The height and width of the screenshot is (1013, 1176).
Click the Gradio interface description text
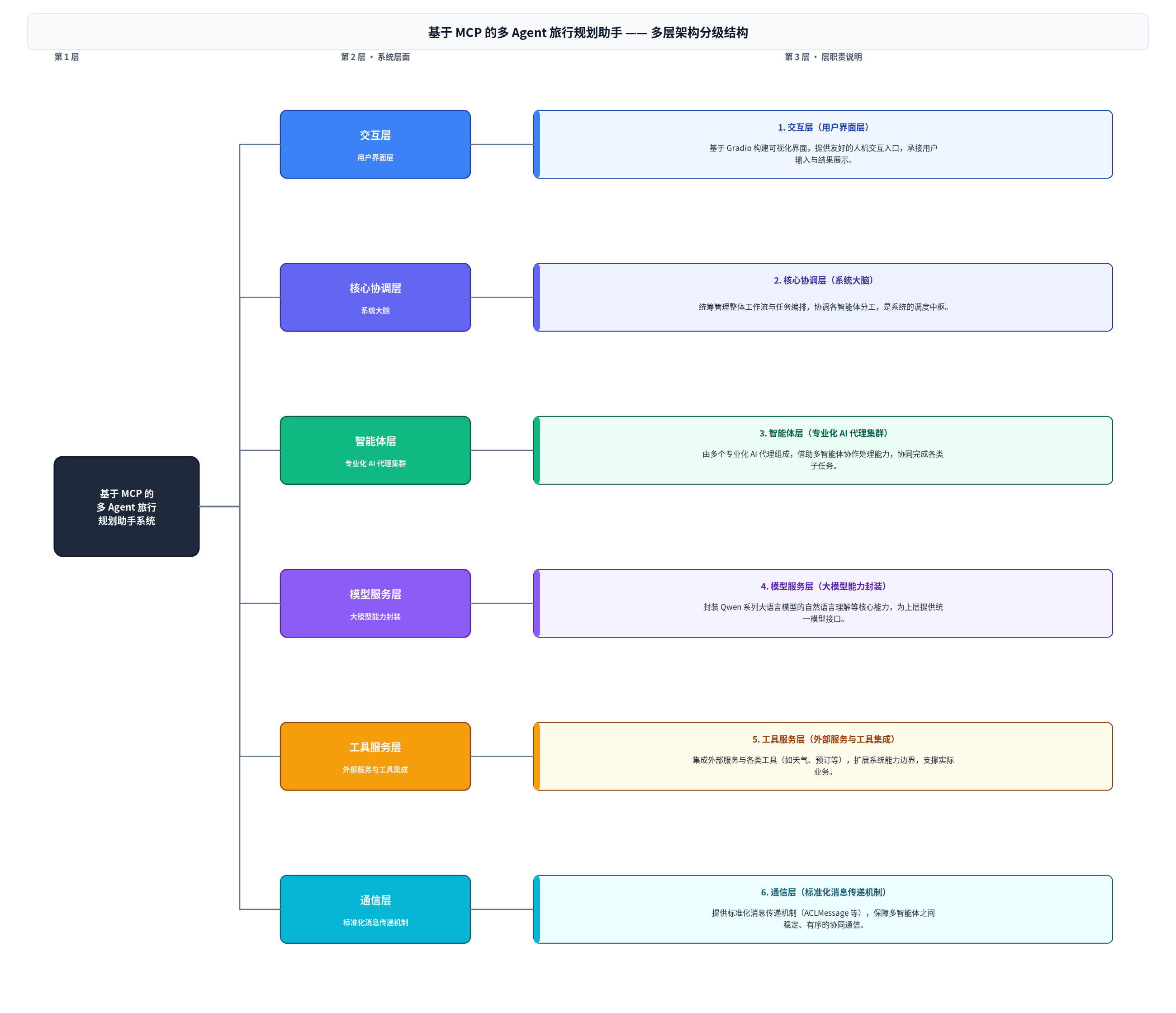click(x=823, y=154)
